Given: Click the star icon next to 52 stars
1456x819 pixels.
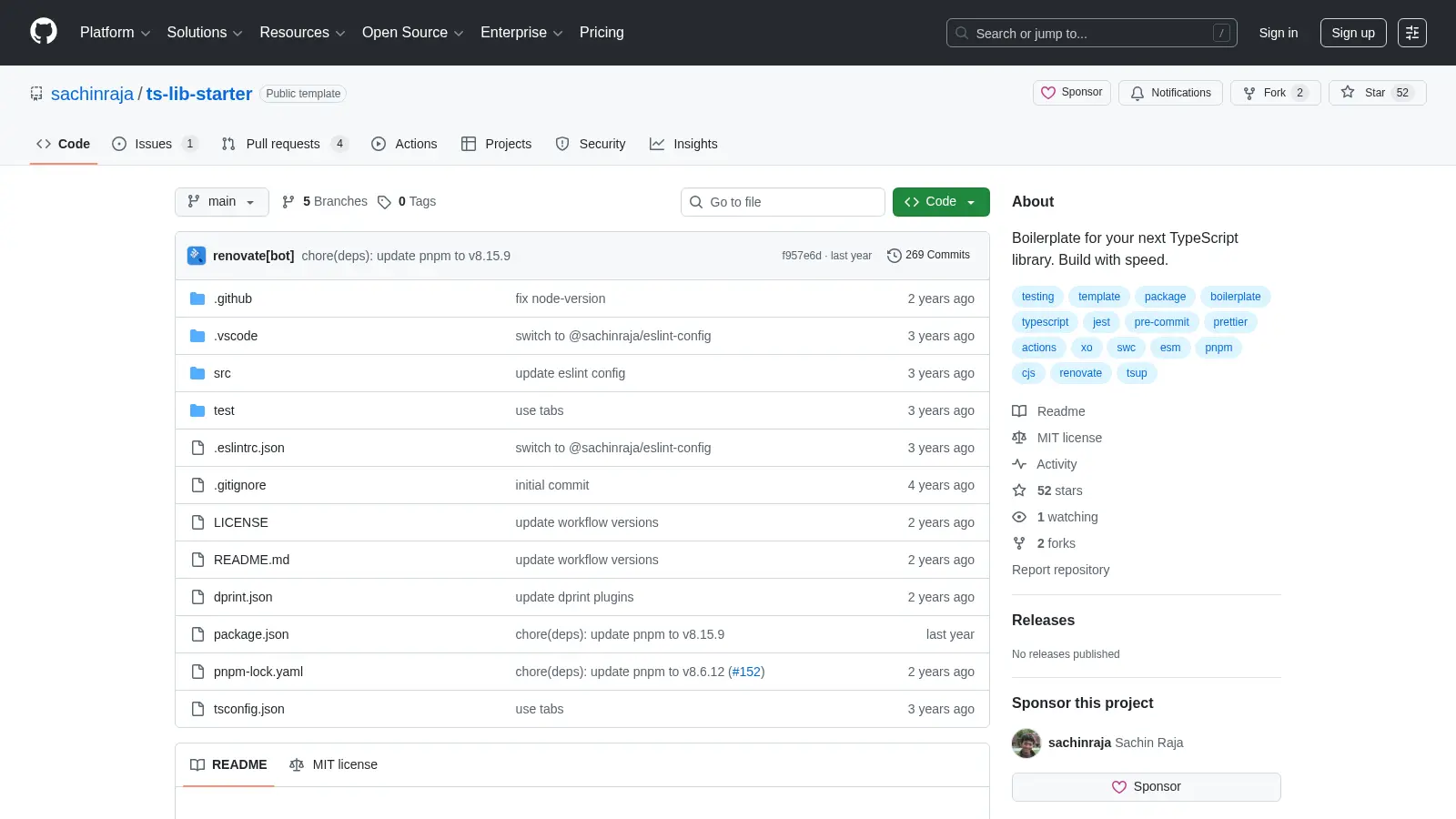Looking at the screenshot, I should click(1019, 490).
